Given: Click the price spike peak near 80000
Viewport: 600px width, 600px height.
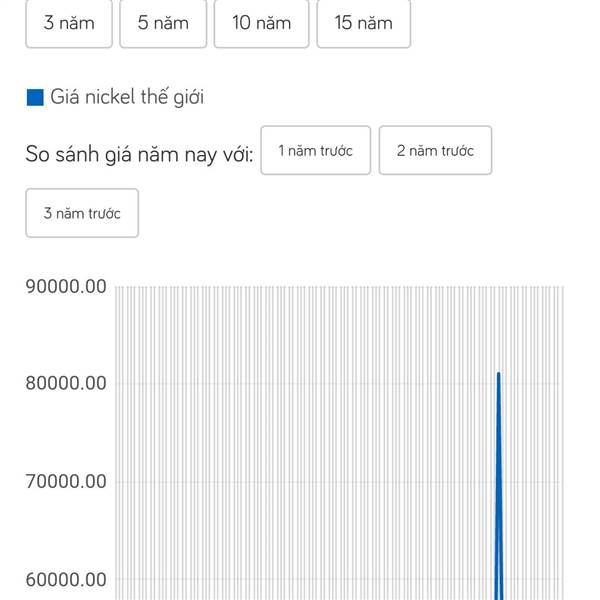Looking at the screenshot, I should click(498, 374).
